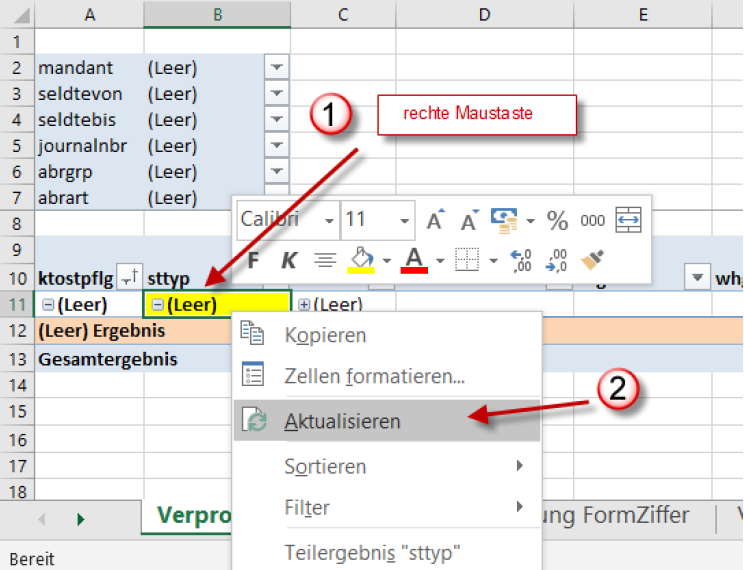Open accounting format dropdown arrow
Screen dimensions: 744x570
(x=530, y=221)
